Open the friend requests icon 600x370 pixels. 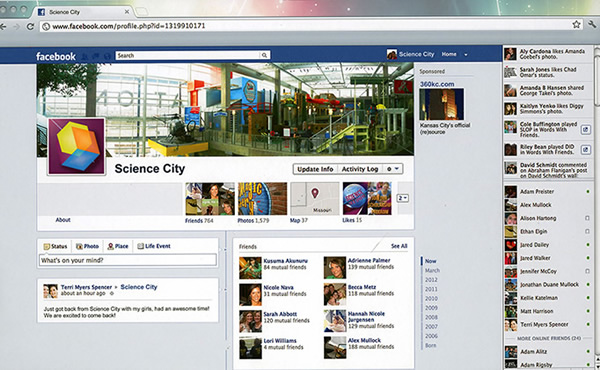point(85,56)
